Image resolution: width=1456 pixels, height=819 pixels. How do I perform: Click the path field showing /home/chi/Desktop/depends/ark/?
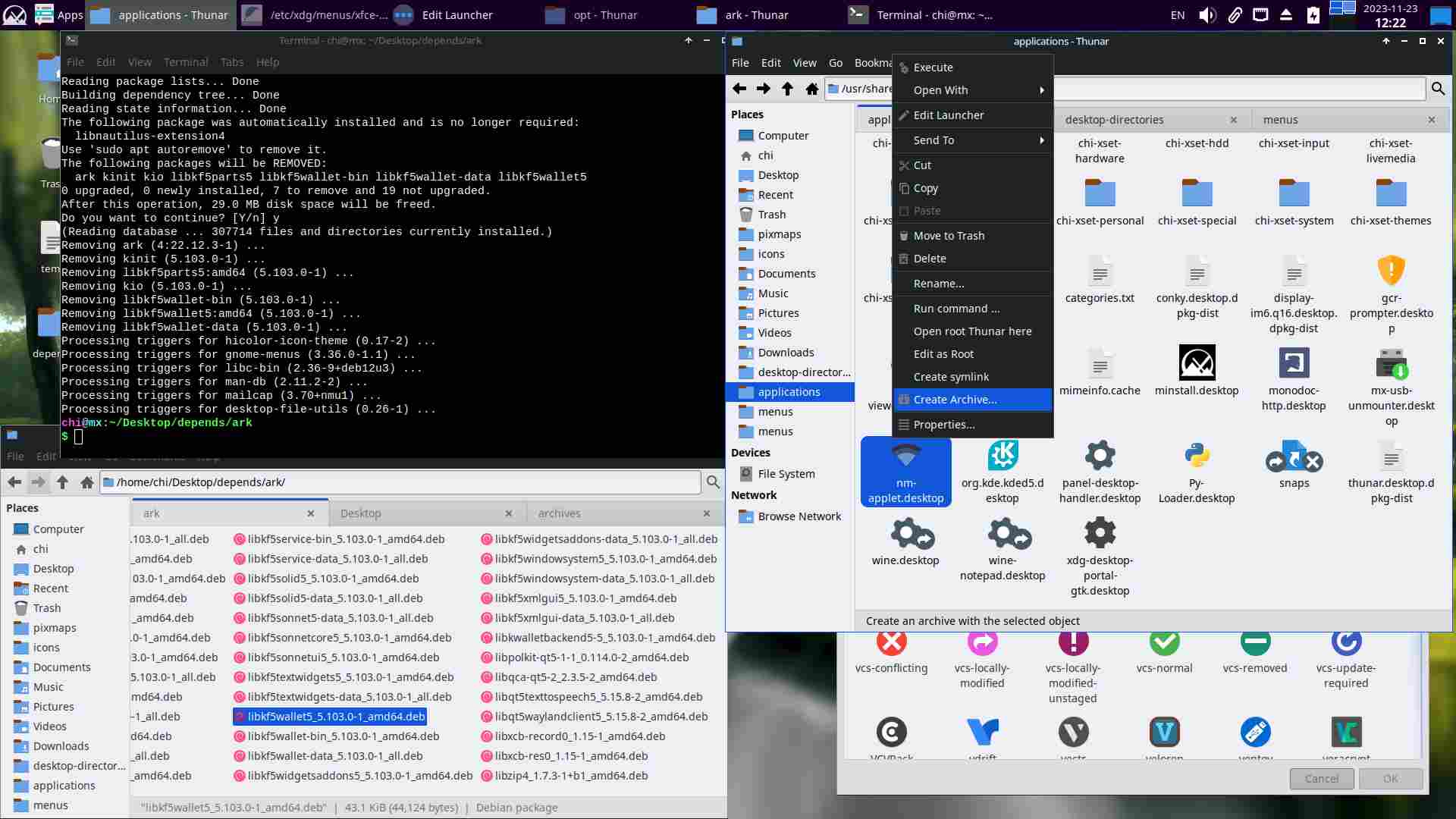(402, 482)
